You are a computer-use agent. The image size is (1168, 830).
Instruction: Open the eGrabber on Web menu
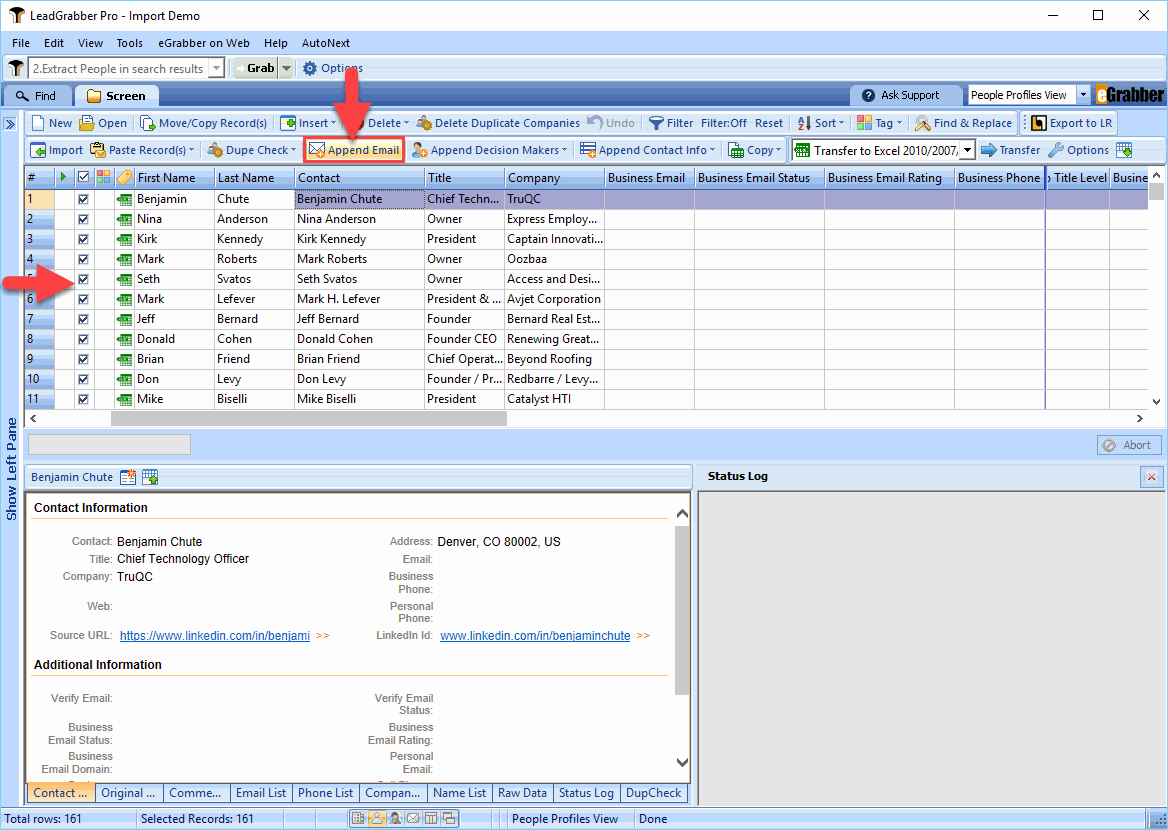204,43
